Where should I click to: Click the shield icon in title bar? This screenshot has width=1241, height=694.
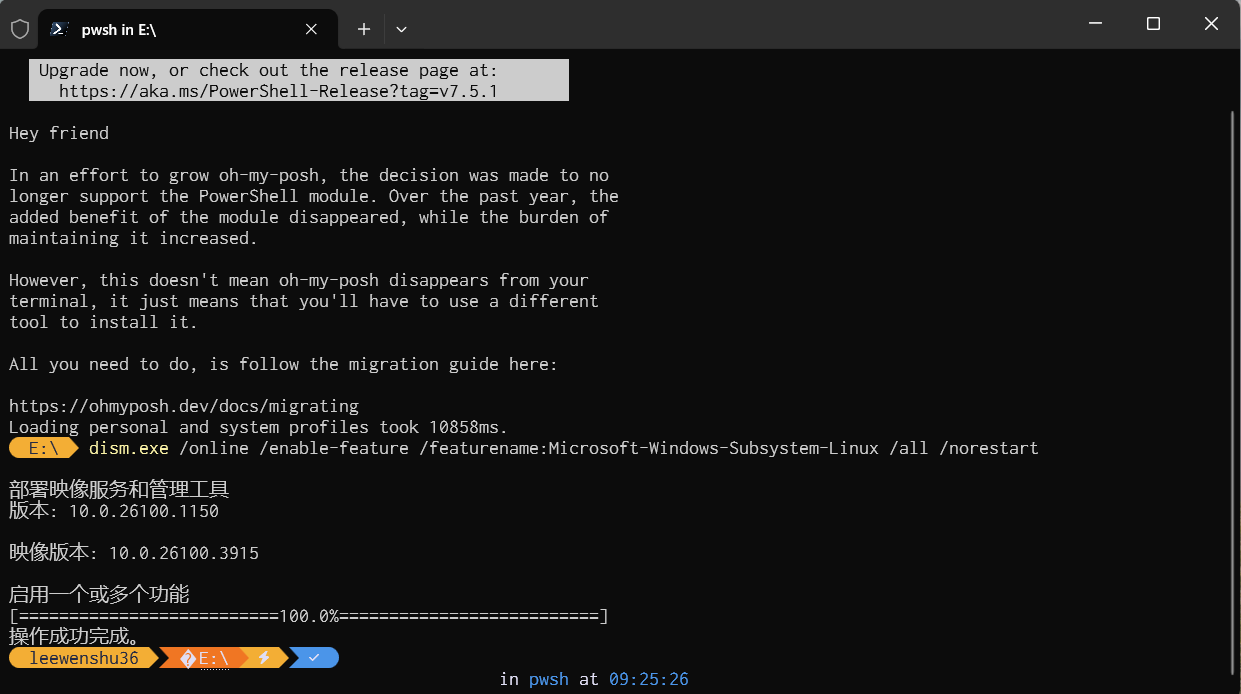(x=20, y=29)
